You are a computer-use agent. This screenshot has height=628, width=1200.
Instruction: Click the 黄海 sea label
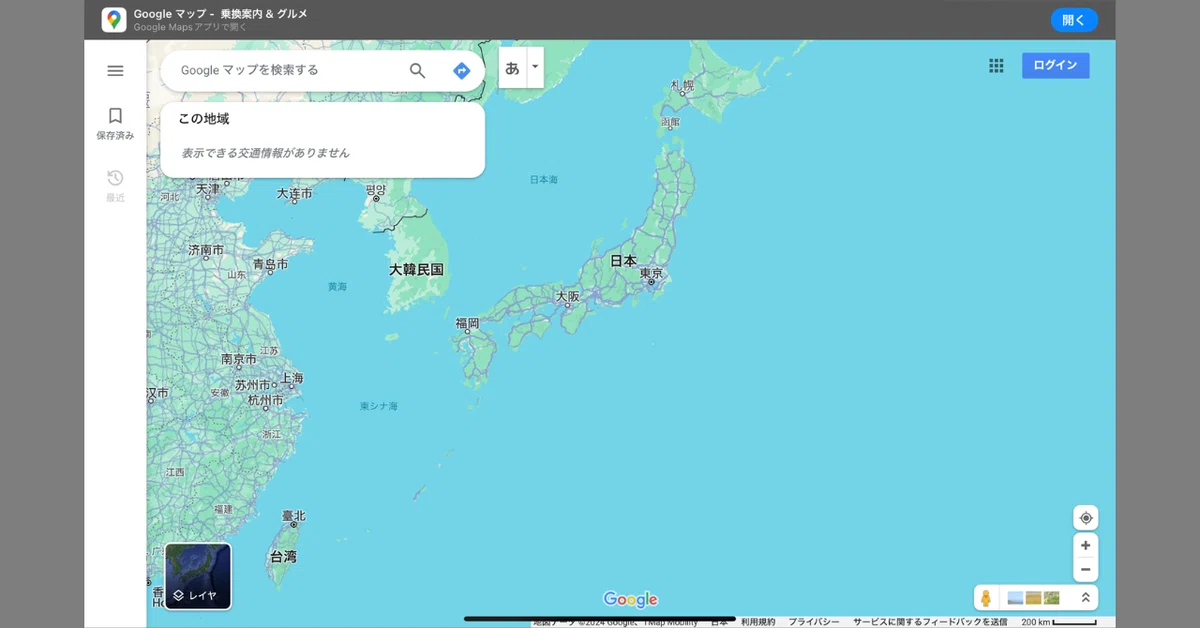337,286
